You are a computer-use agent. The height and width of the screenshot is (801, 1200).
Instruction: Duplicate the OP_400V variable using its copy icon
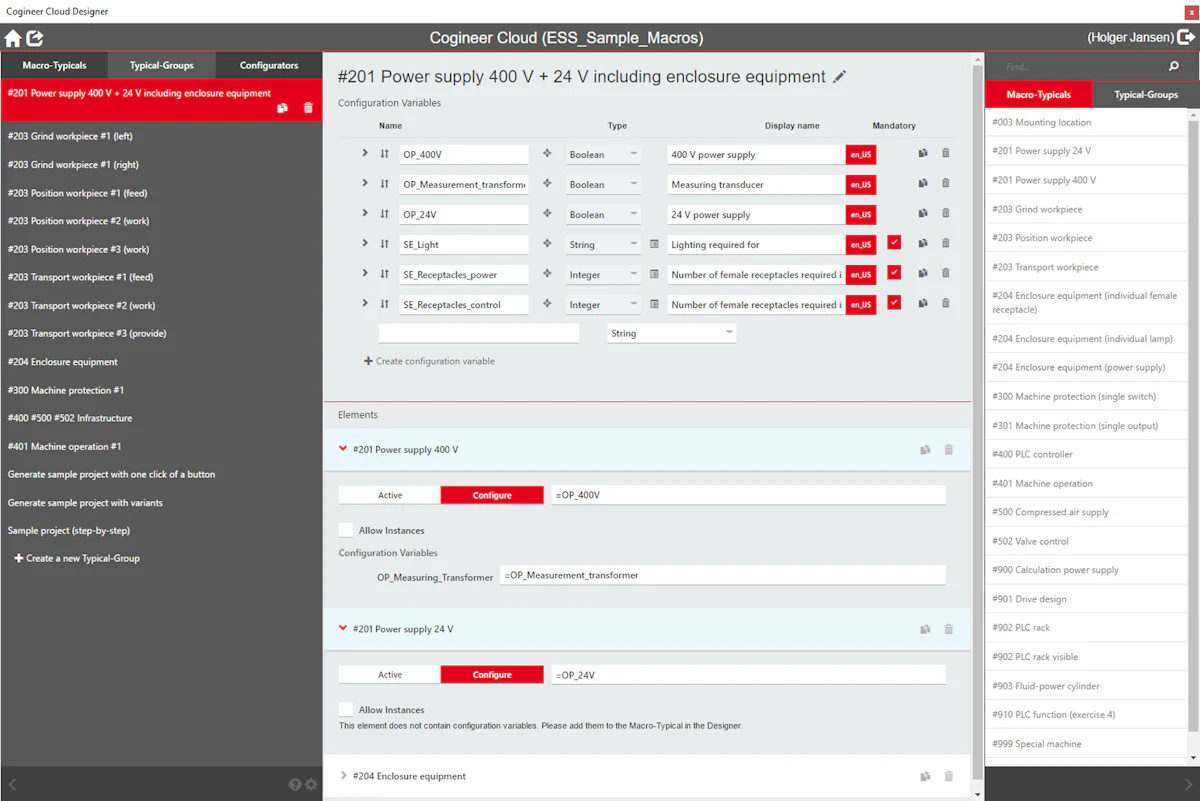922,153
